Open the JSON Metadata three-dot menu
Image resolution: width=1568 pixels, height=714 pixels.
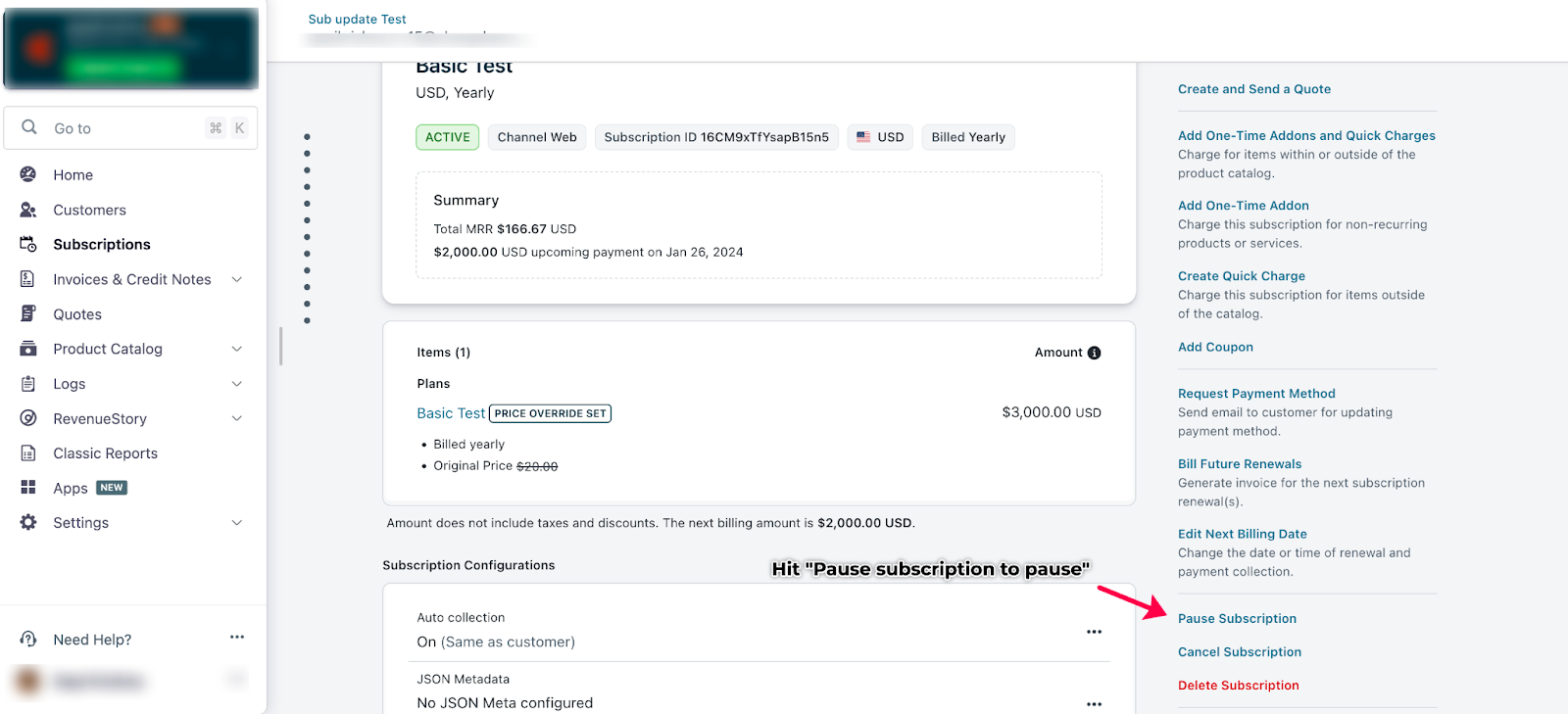click(1094, 703)
